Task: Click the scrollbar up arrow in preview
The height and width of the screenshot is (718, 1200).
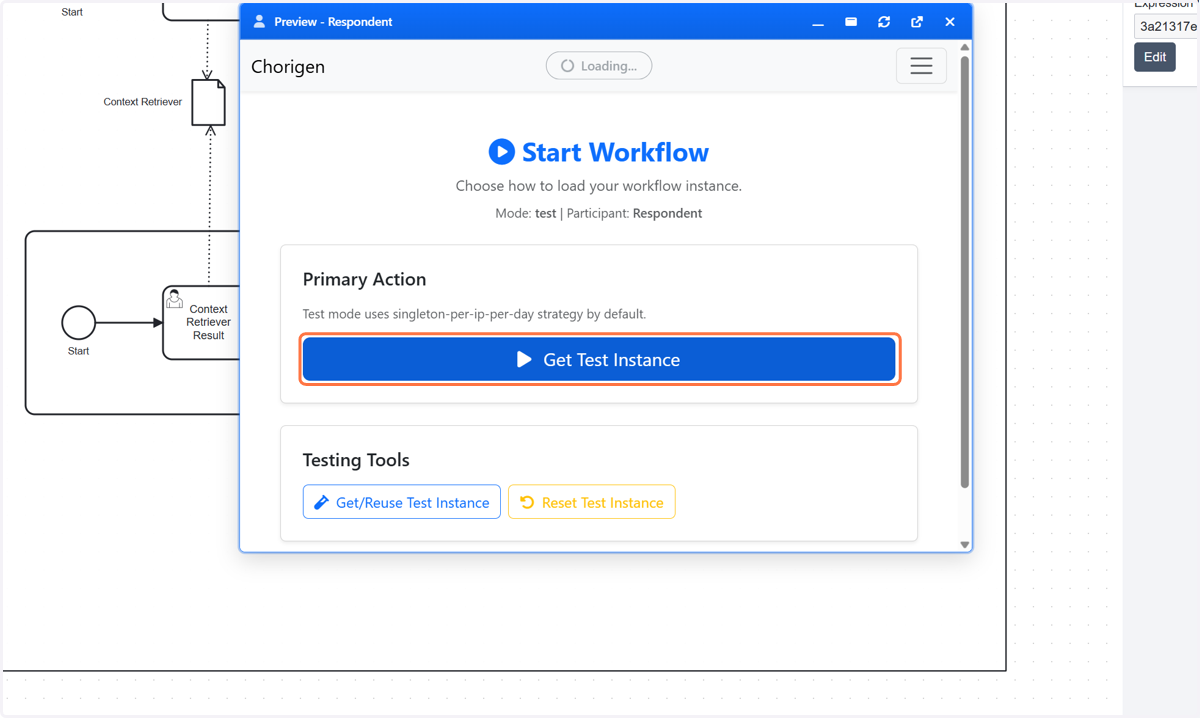Action: point(965,47)
